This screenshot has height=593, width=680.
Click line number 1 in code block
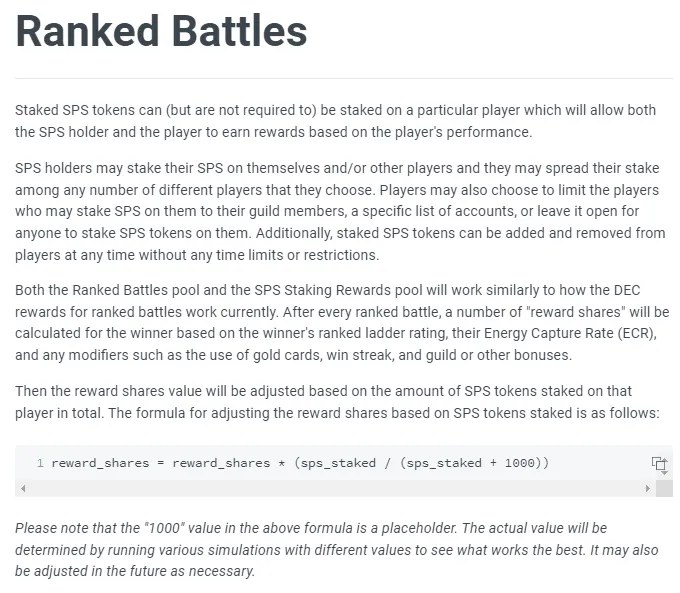click(x=40, y=463)
